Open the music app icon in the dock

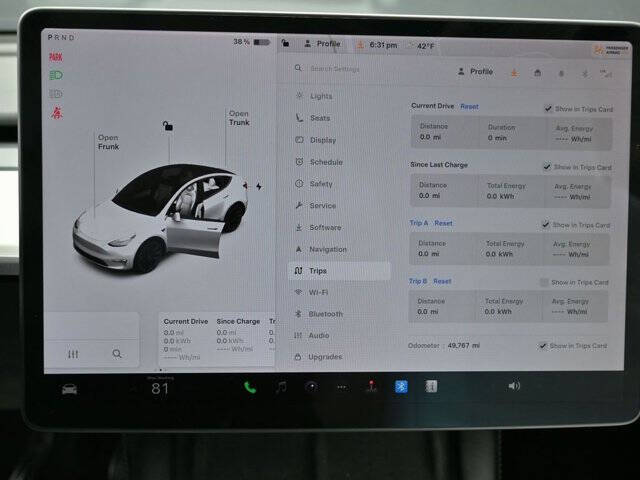point(281,387)
